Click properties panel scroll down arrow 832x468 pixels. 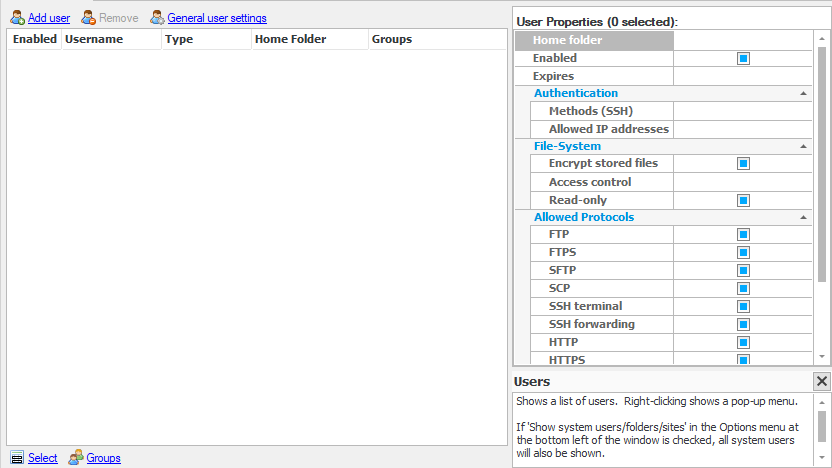[822, 357]
